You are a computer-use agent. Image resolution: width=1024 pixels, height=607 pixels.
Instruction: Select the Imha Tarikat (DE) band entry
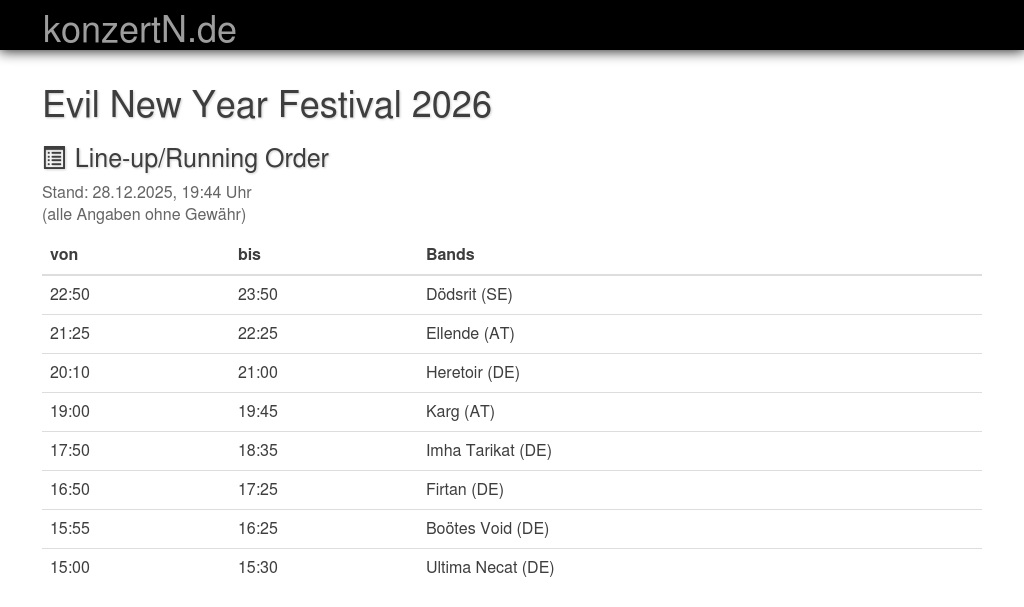(489, 450)
